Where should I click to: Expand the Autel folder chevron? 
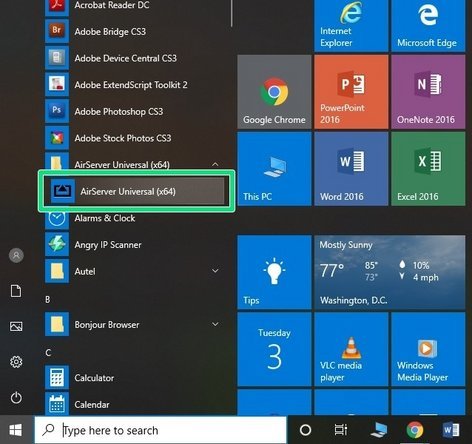pyautogui.click(x=215, y=271)
